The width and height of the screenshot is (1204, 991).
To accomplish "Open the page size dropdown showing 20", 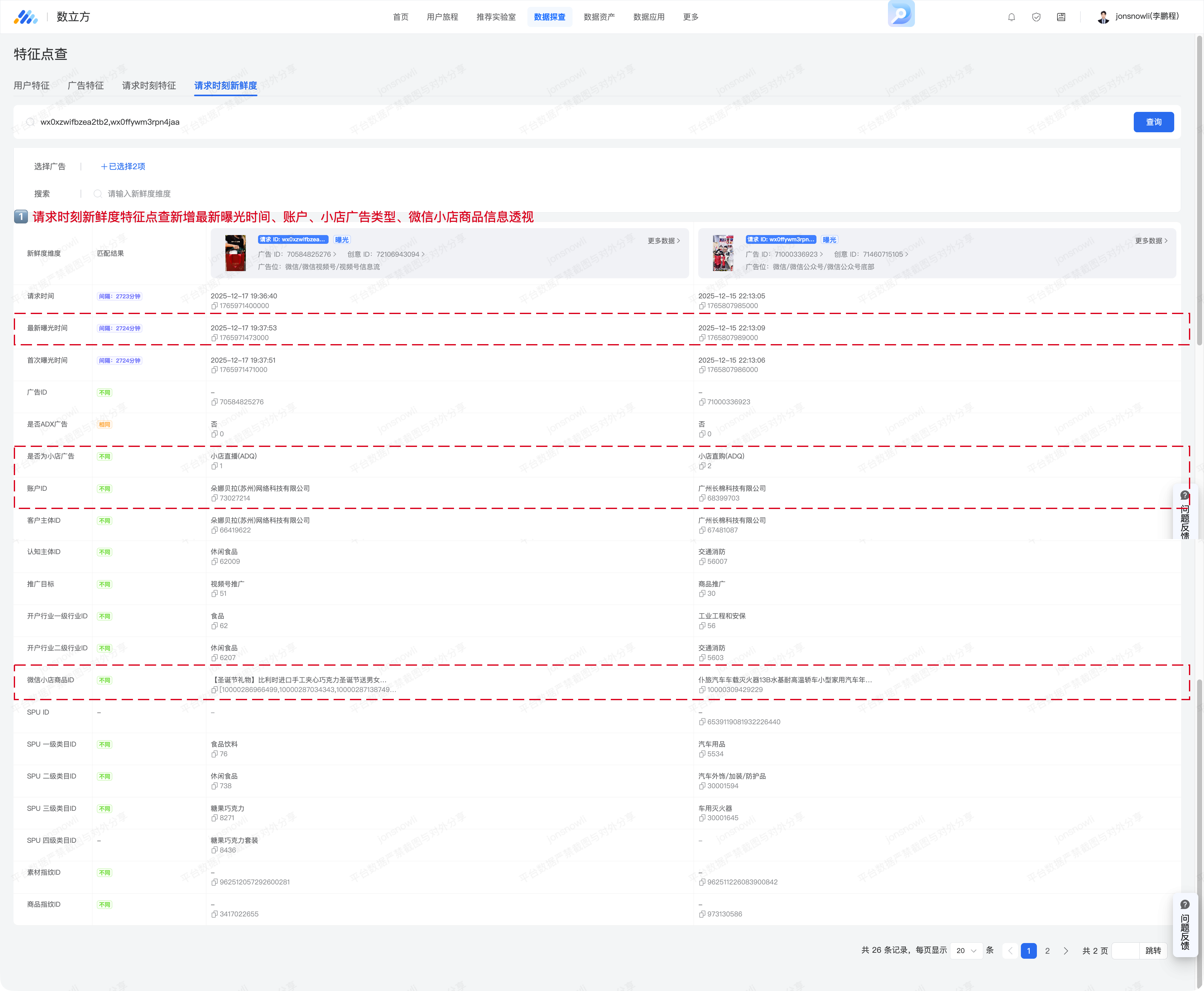I will point(966,951).
